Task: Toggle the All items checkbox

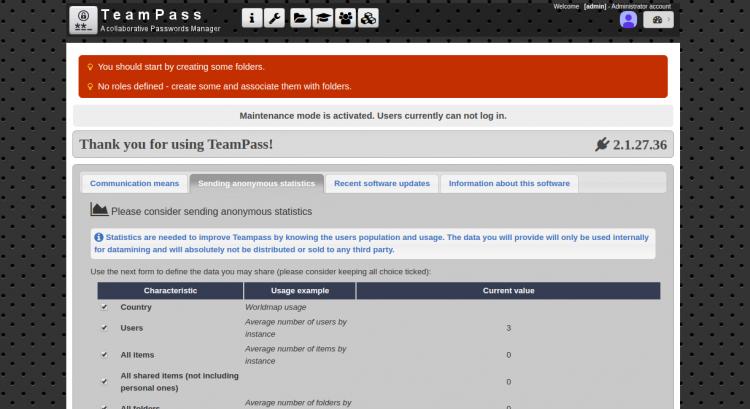Action: [x=104, y=354]
